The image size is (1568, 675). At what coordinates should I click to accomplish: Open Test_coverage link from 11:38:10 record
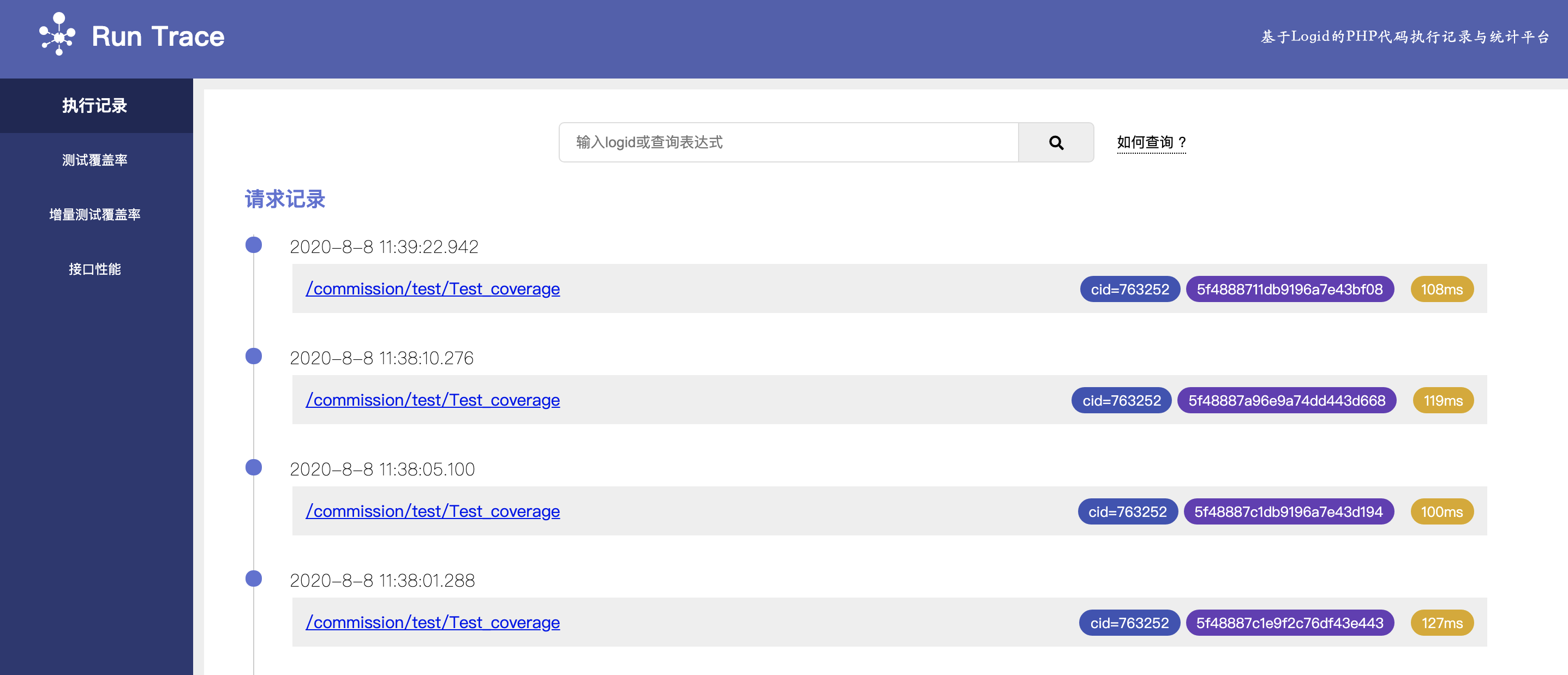432,400
